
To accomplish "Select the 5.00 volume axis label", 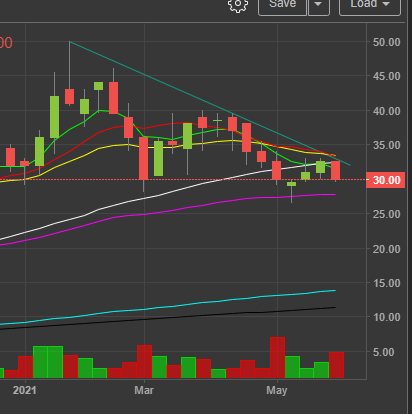I will click(x=384, y=352).
